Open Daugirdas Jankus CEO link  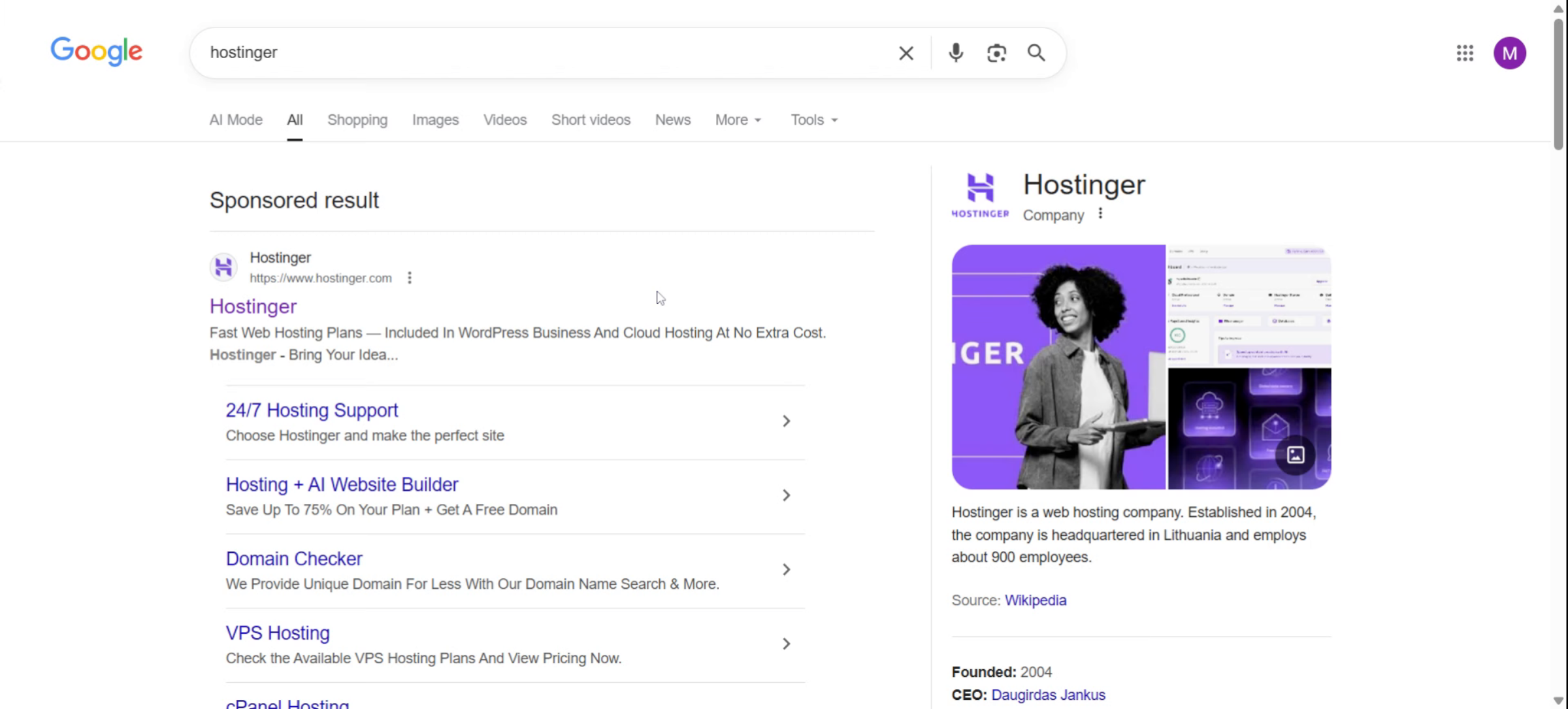[1048, 695]
